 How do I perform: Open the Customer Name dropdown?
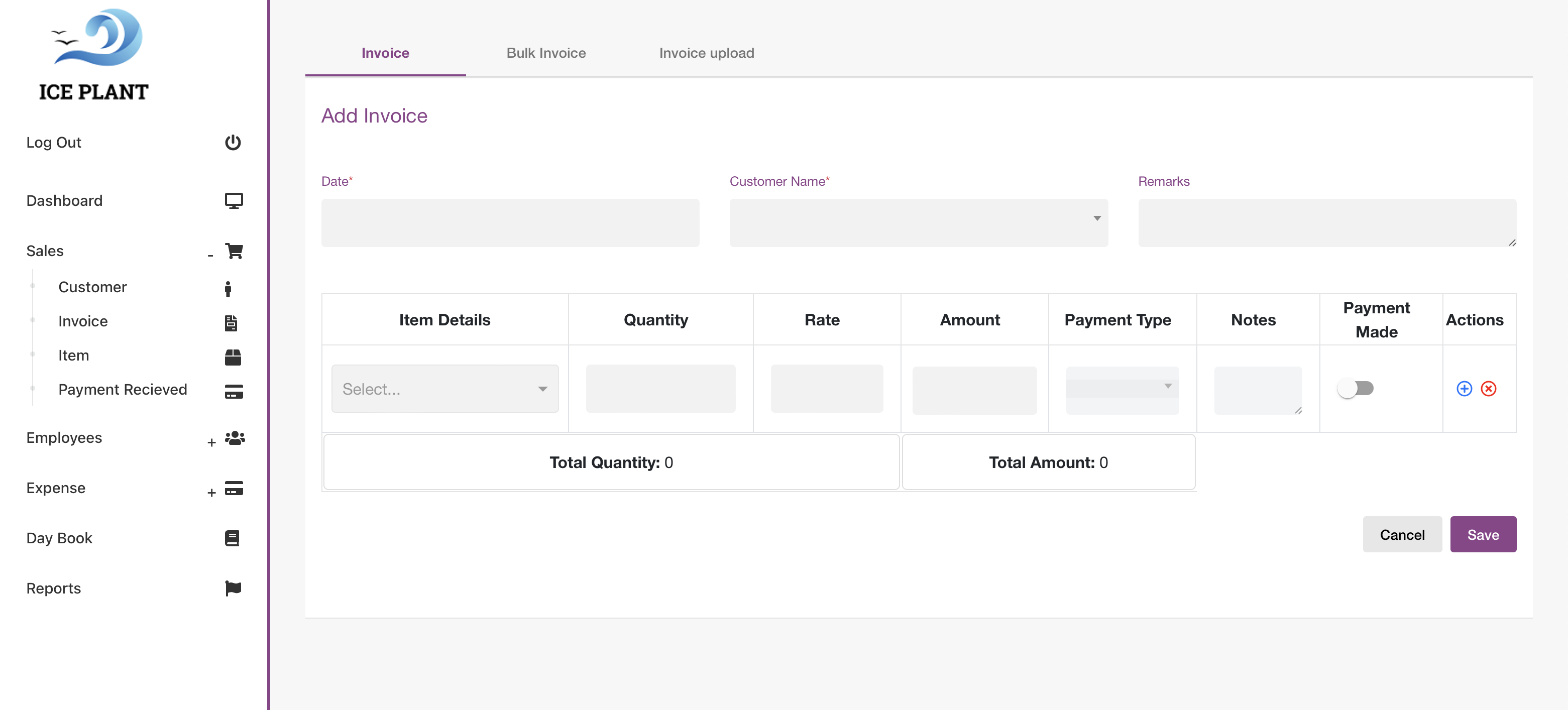pos(918,222)
